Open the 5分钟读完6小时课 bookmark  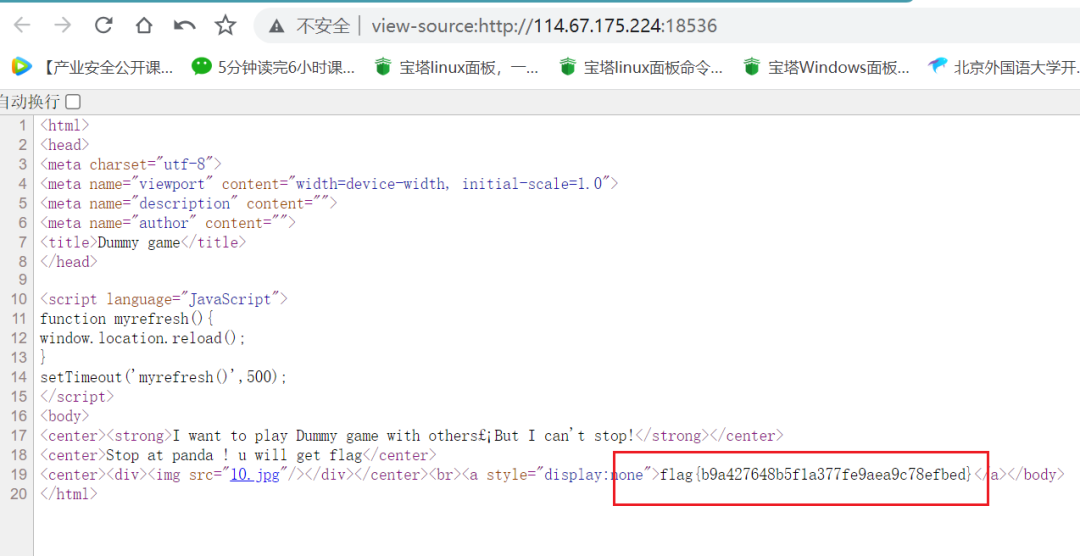[x=273, y=67]
